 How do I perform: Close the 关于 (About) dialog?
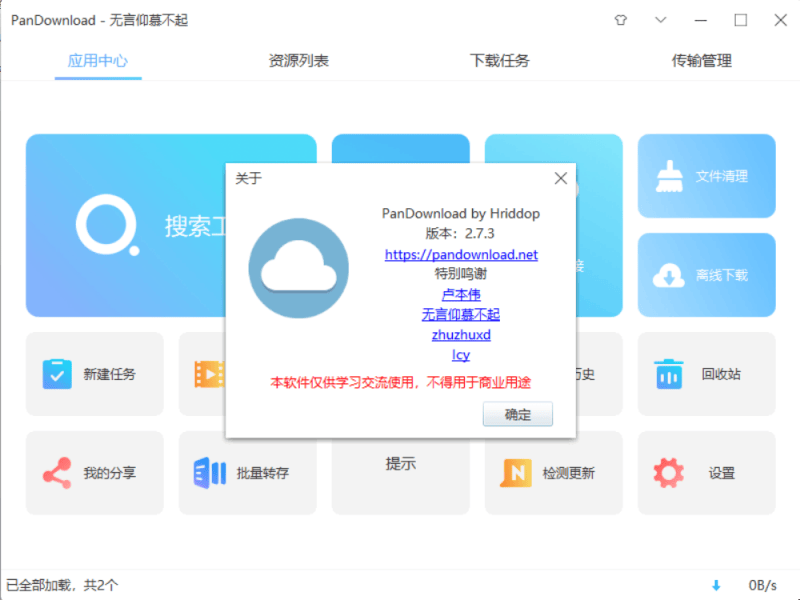tap(560, 178)
